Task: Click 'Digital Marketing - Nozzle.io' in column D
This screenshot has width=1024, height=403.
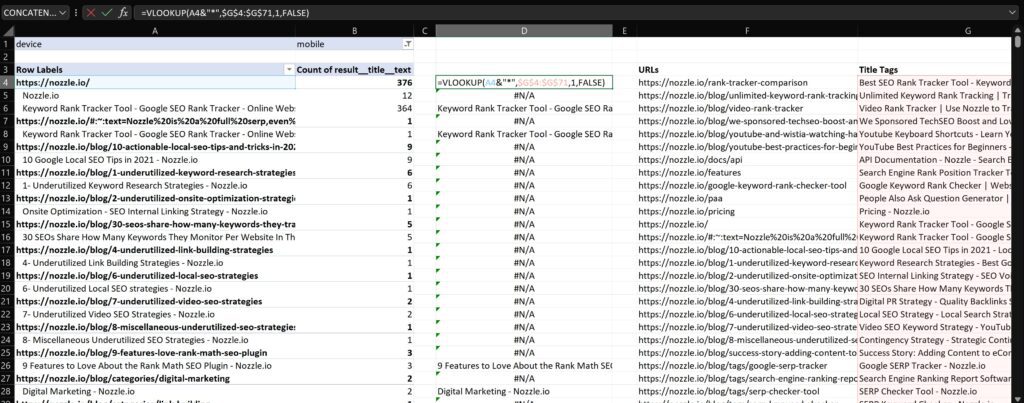Action: (x=524, y=391)
